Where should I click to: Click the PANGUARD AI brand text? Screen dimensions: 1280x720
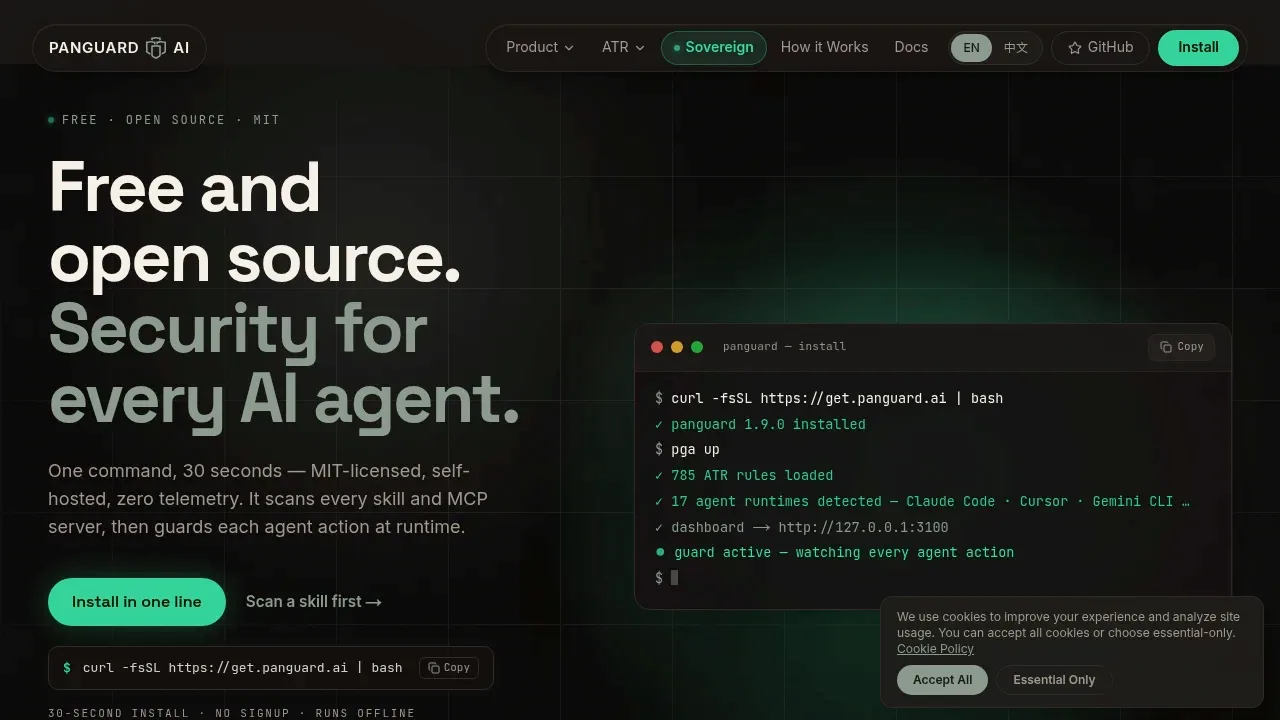pos(119,48)
